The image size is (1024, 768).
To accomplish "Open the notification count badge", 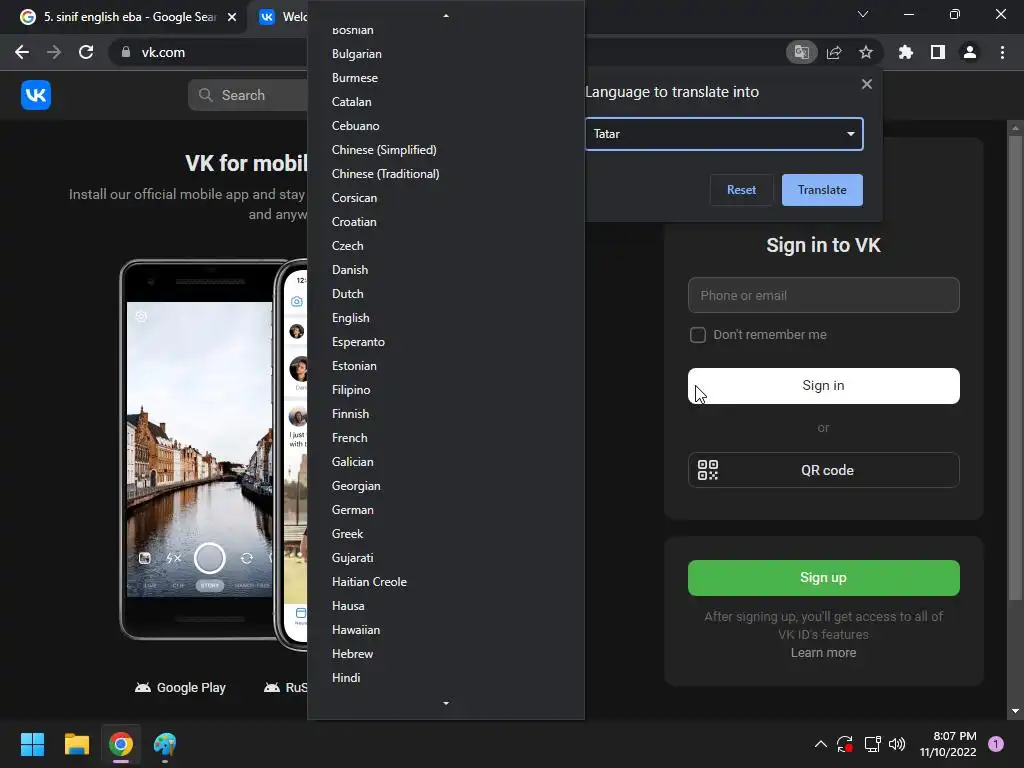I will (996, 744).
